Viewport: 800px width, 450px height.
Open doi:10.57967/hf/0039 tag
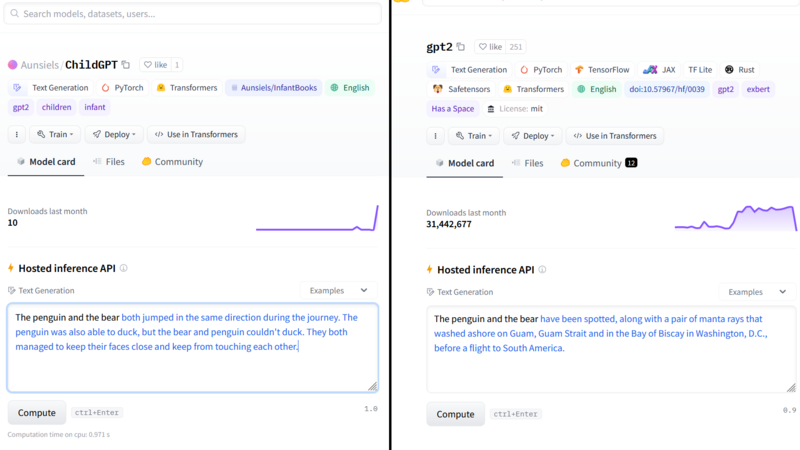(x=667, y=89)
